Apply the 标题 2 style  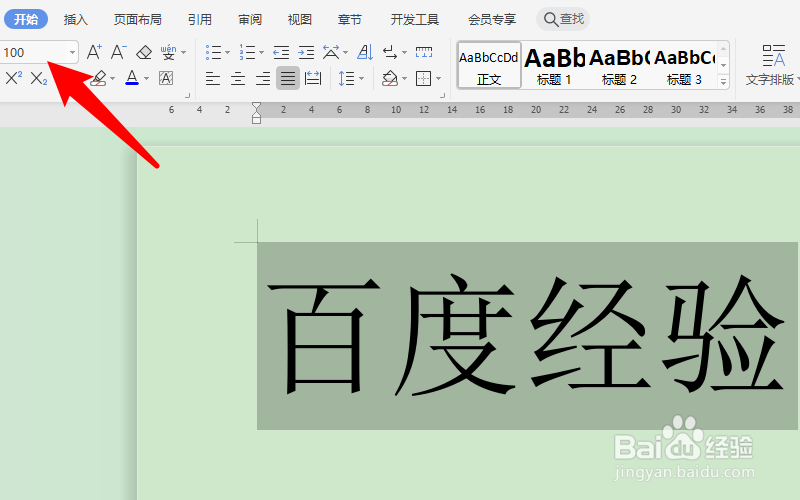pyautogui.click(x=619, y=65)
